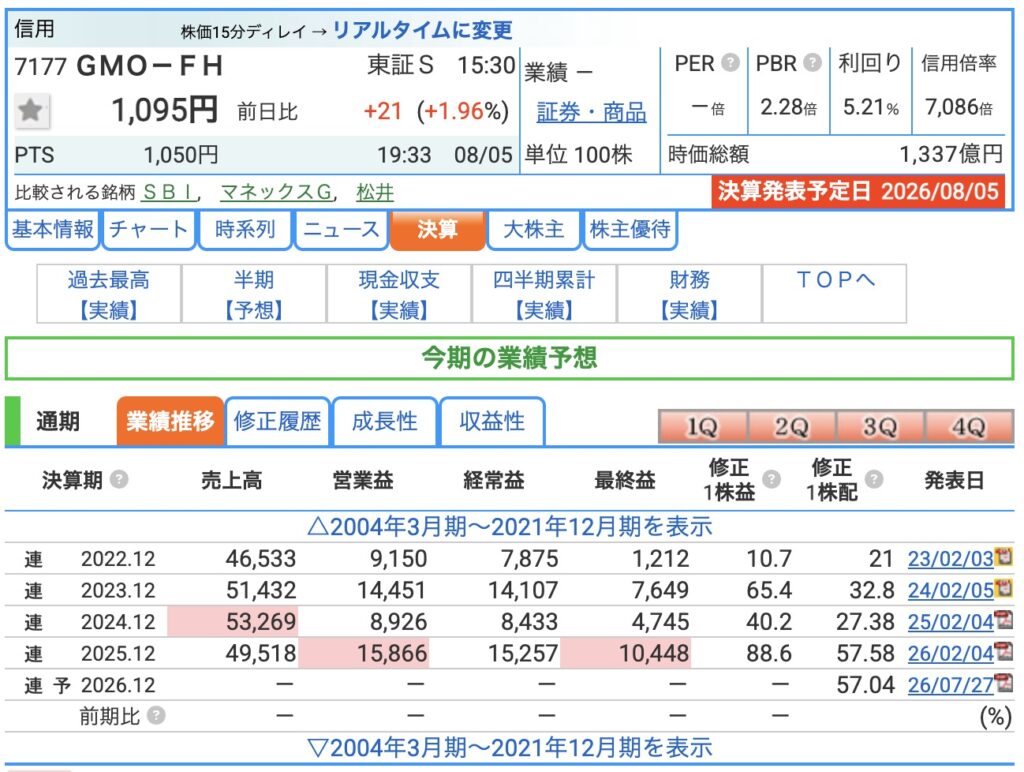Open the PBR help question mark
The height and width of the screenshot is (772, 1024).
pos(812,63)
